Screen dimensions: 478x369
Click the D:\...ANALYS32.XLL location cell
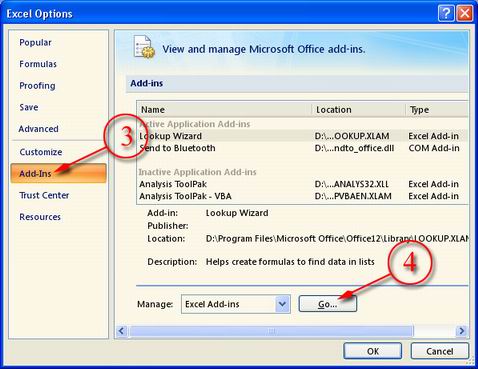point(351,184)
